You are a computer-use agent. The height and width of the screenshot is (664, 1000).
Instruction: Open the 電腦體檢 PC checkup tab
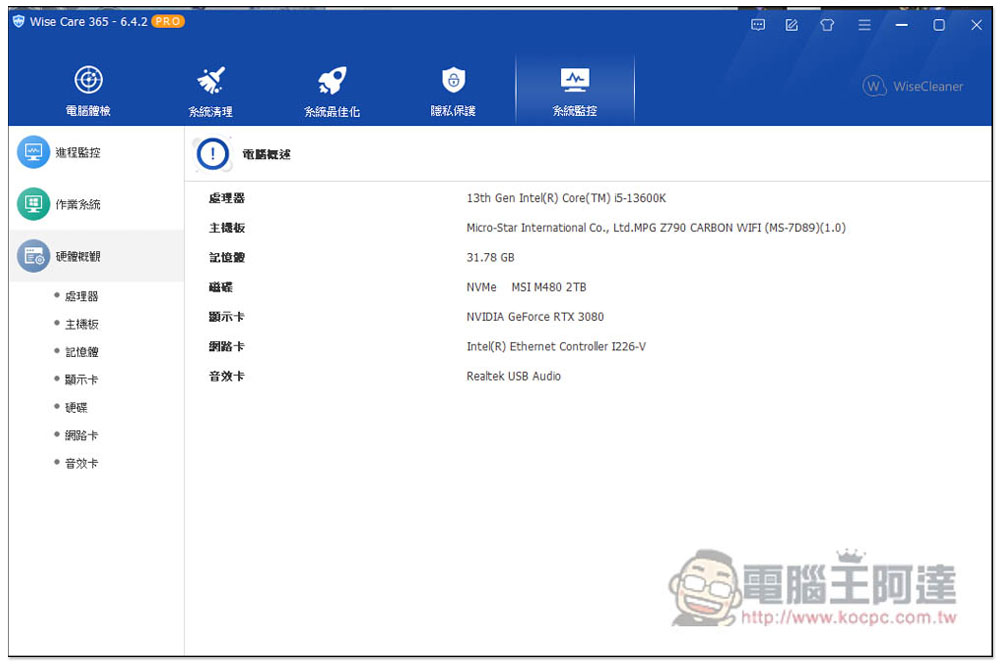click(x=88, y=91)
